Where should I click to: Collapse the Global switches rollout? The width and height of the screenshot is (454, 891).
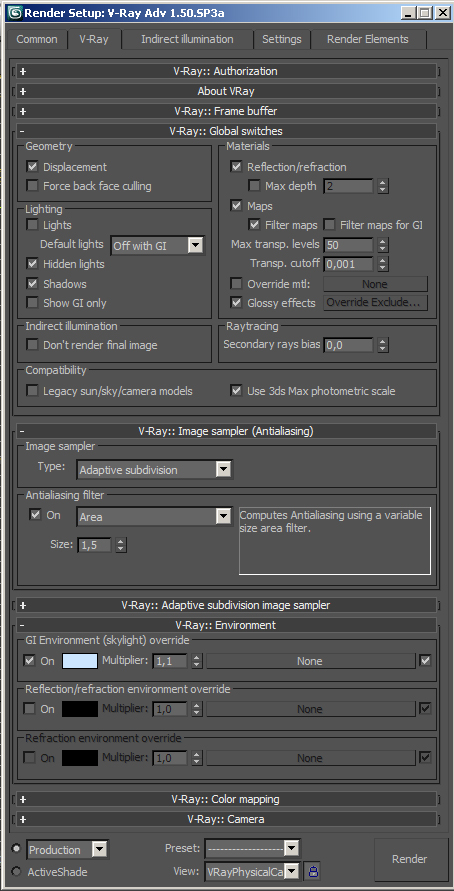click(x=226, y=131)
